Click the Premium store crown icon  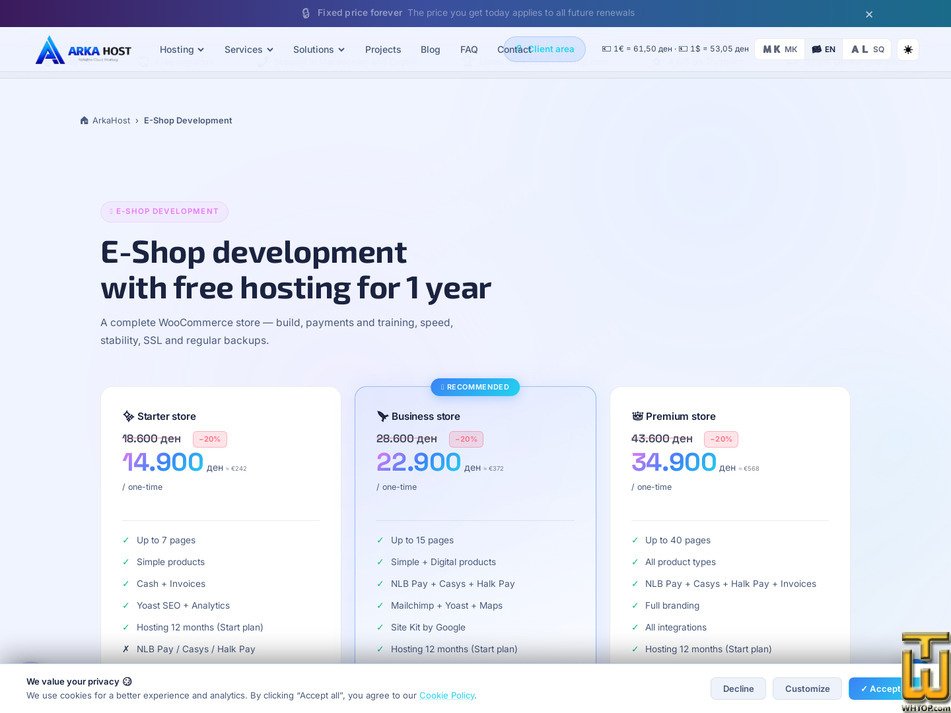point(637,416)
